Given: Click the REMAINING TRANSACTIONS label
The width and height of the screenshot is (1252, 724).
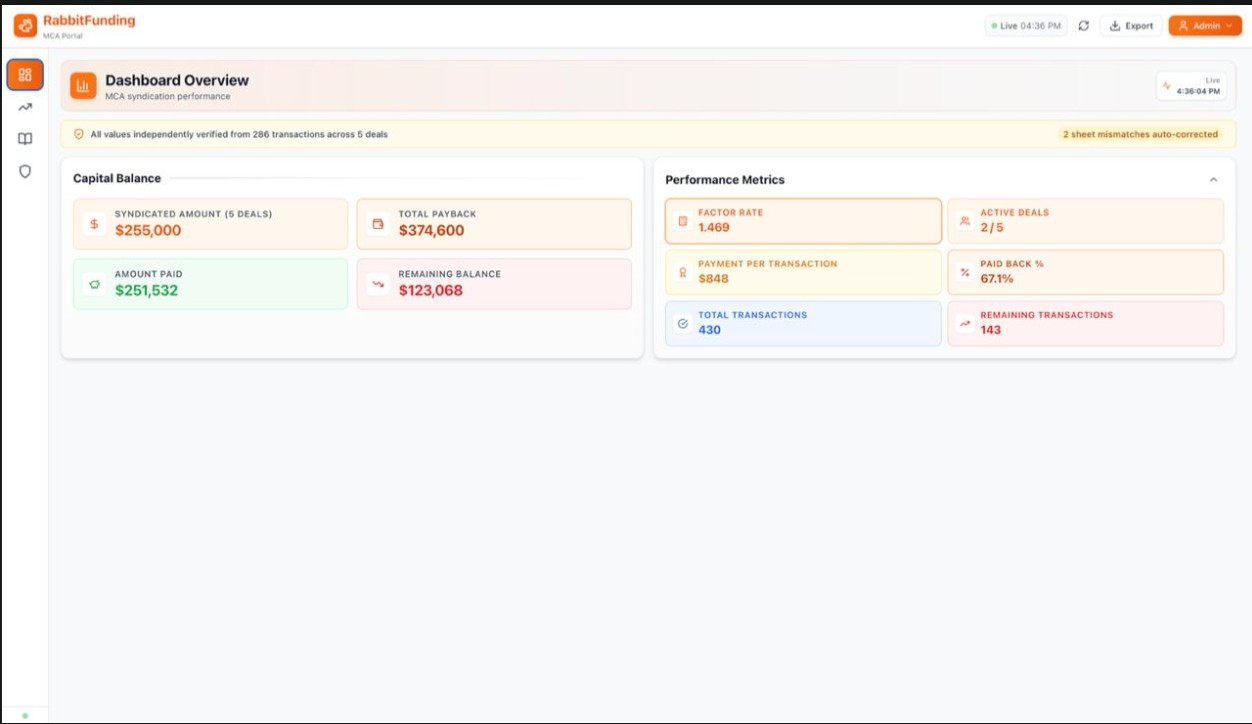Looking at the screenshot, I should point(1046,315).
